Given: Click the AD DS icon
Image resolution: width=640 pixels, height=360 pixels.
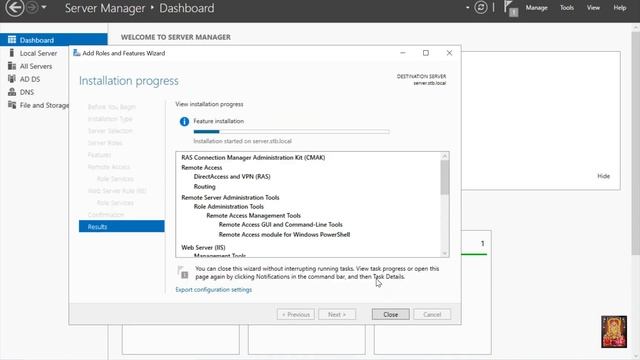Looking at the screenshot, I should [x=12, y=79].
